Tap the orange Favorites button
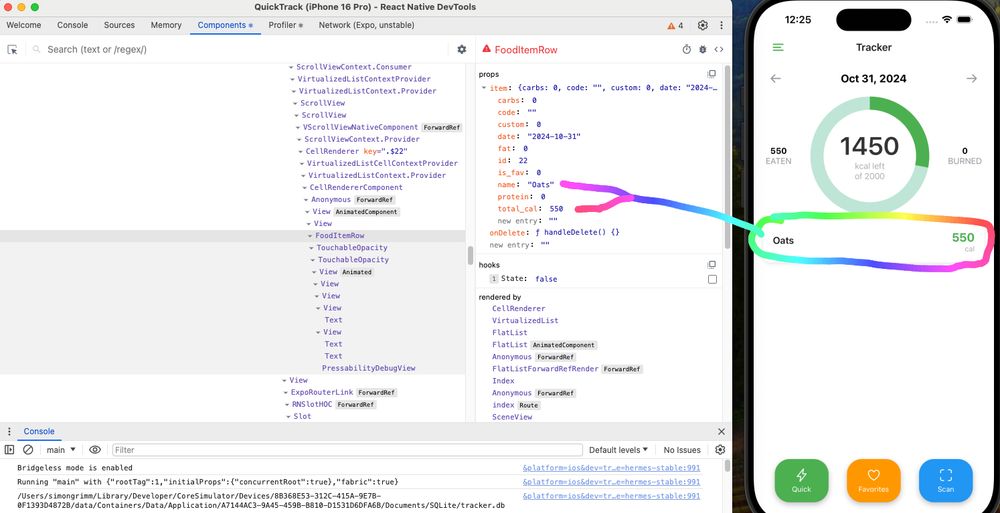This screenshot has height=513, width=1000. click(x=874, y=480)
